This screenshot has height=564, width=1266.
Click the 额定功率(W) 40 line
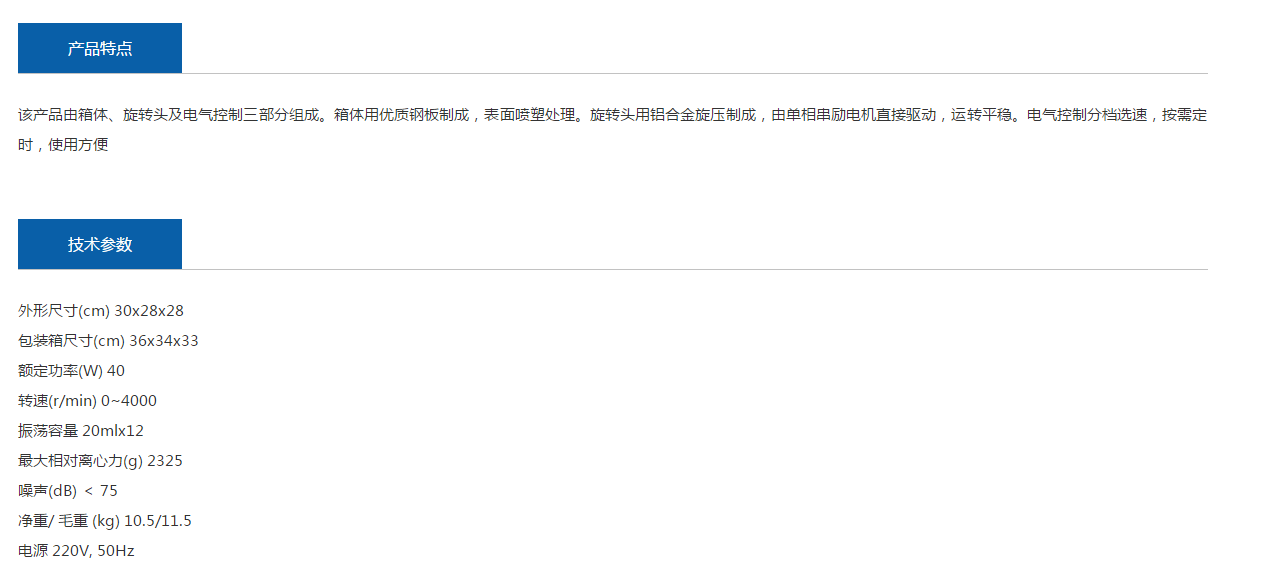[x=72, y=371]
